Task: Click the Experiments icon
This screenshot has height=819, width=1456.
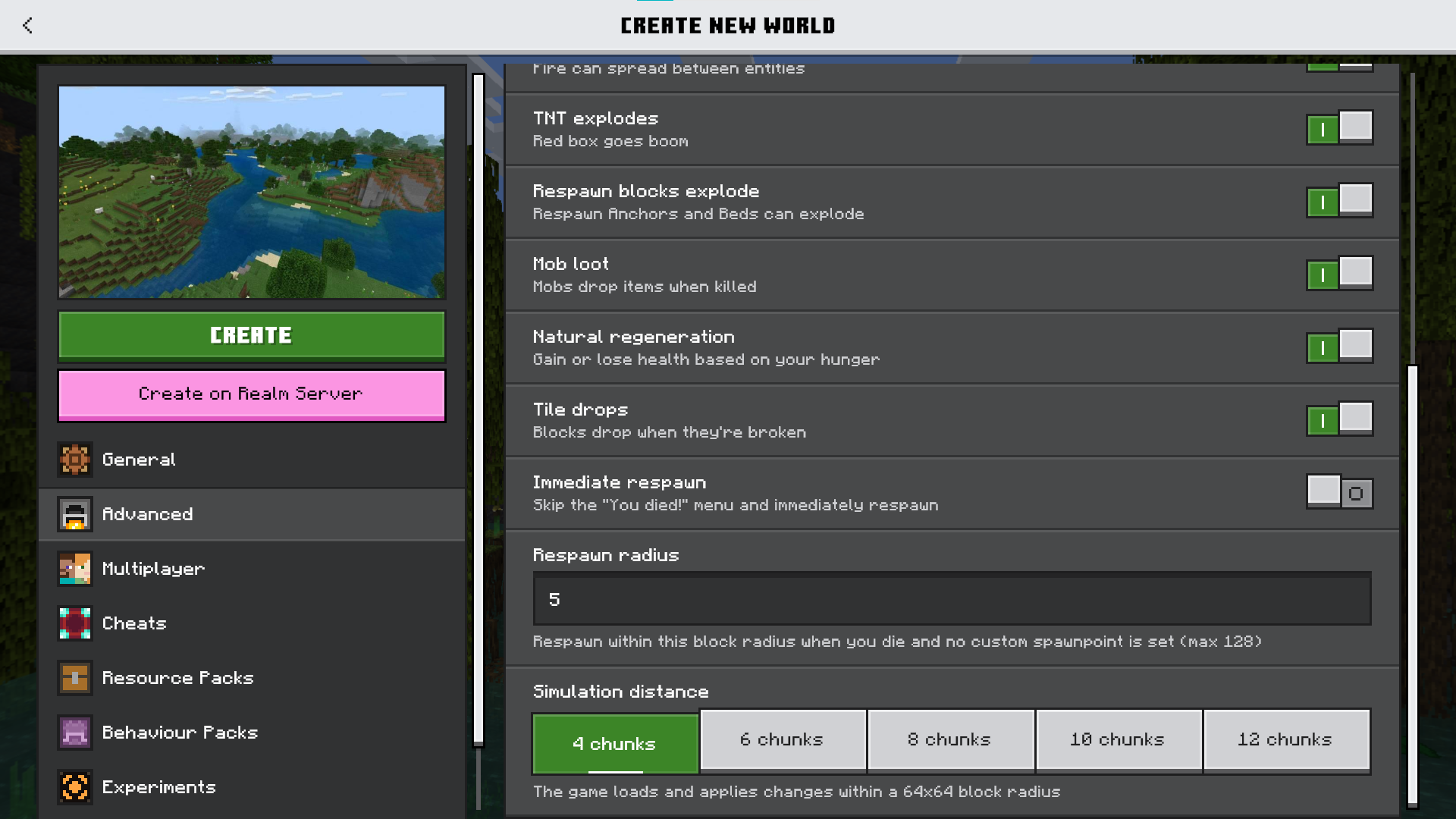Action: (75, 787)
